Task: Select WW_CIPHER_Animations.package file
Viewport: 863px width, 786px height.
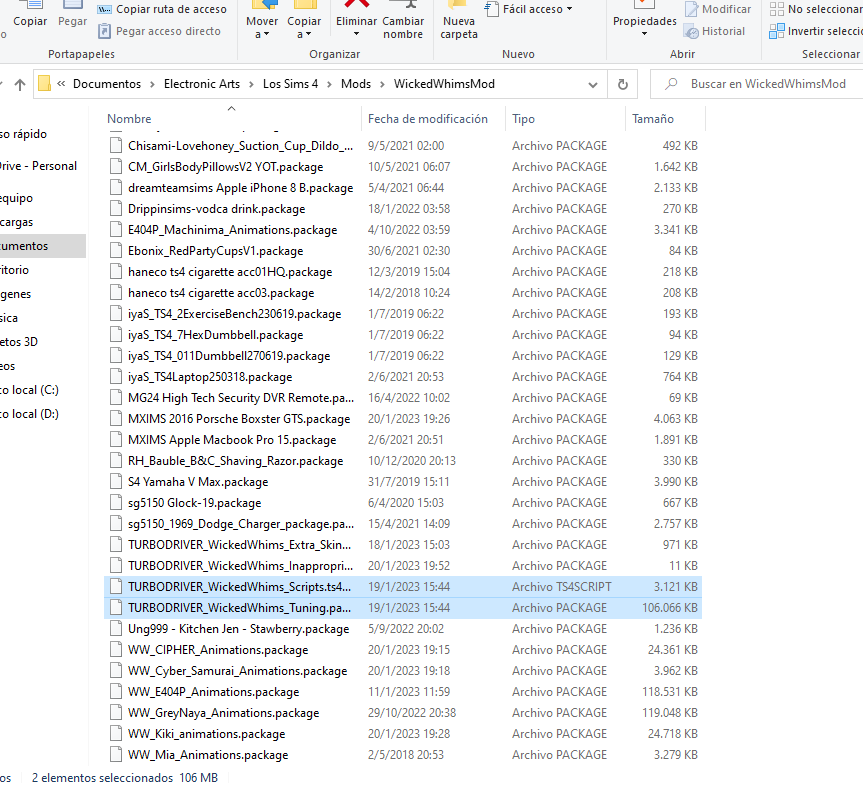Action: (402, 649)
